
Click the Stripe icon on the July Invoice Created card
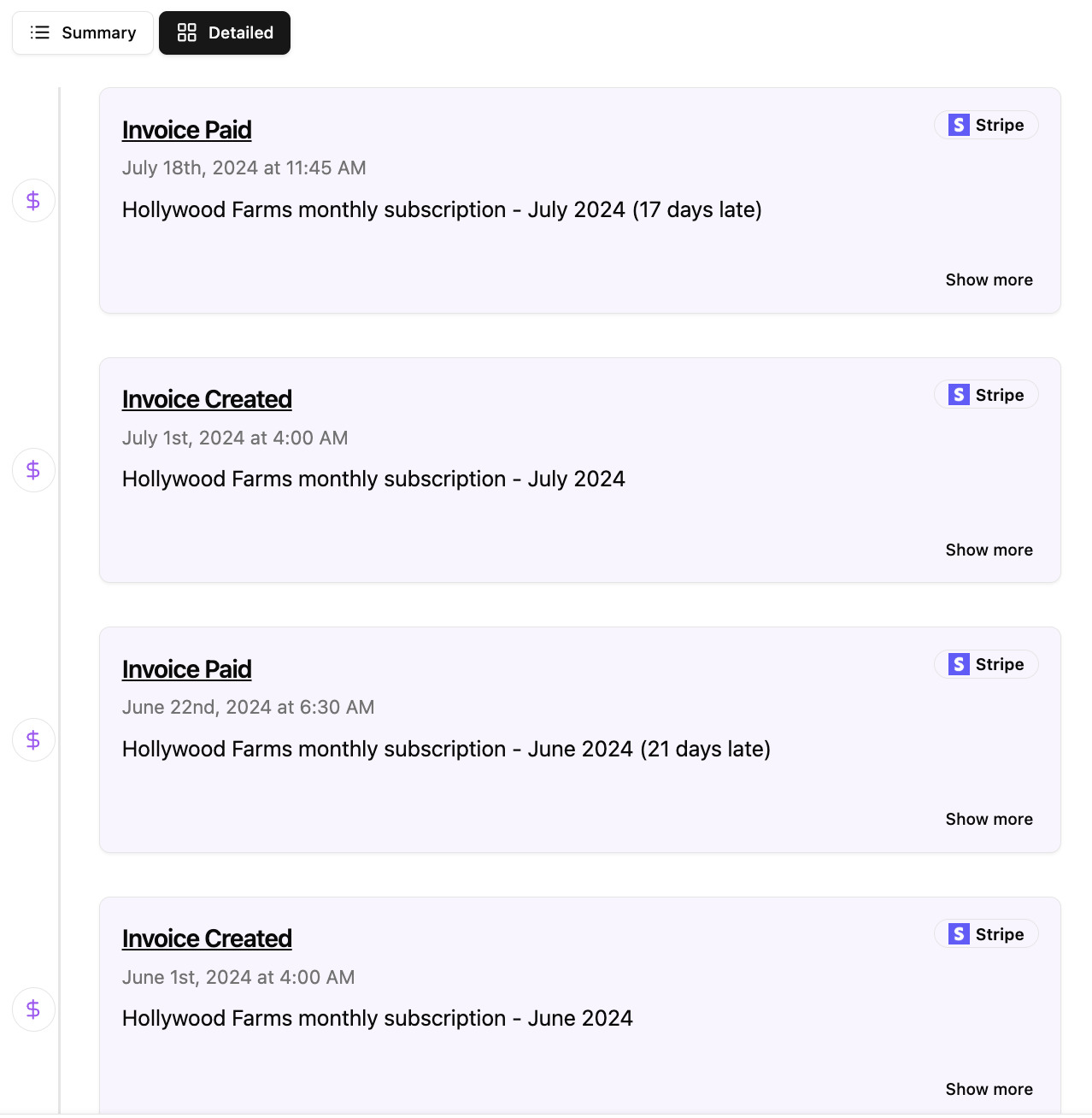click(958, 394)
